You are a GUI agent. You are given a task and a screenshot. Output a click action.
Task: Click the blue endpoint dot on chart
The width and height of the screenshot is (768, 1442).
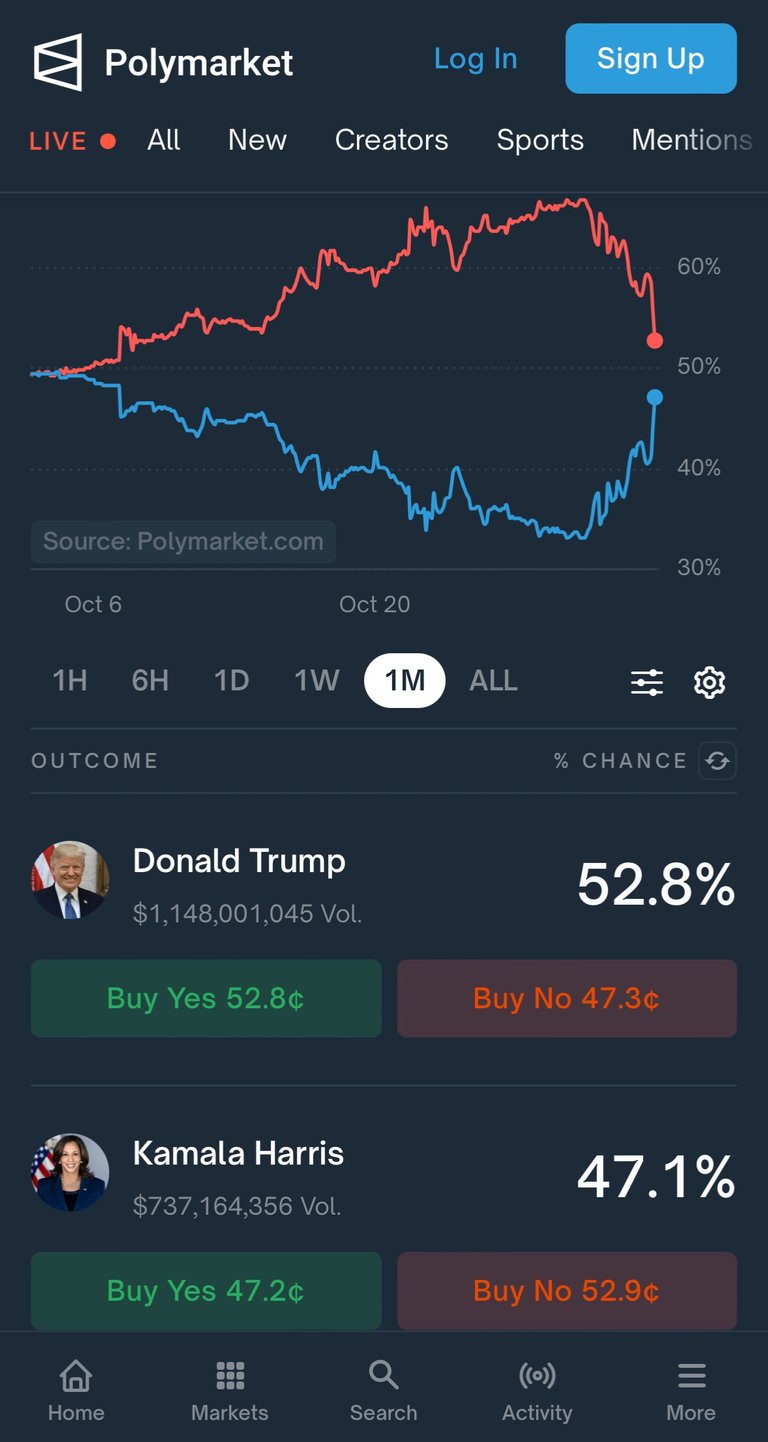655,397
